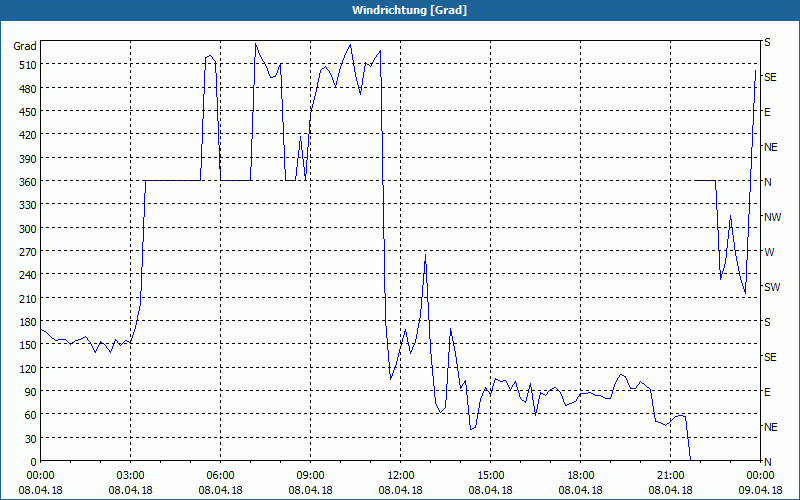Click the 08.04.18 date under 06:00
The image size is (800, 500).
(x=220, y=490)
